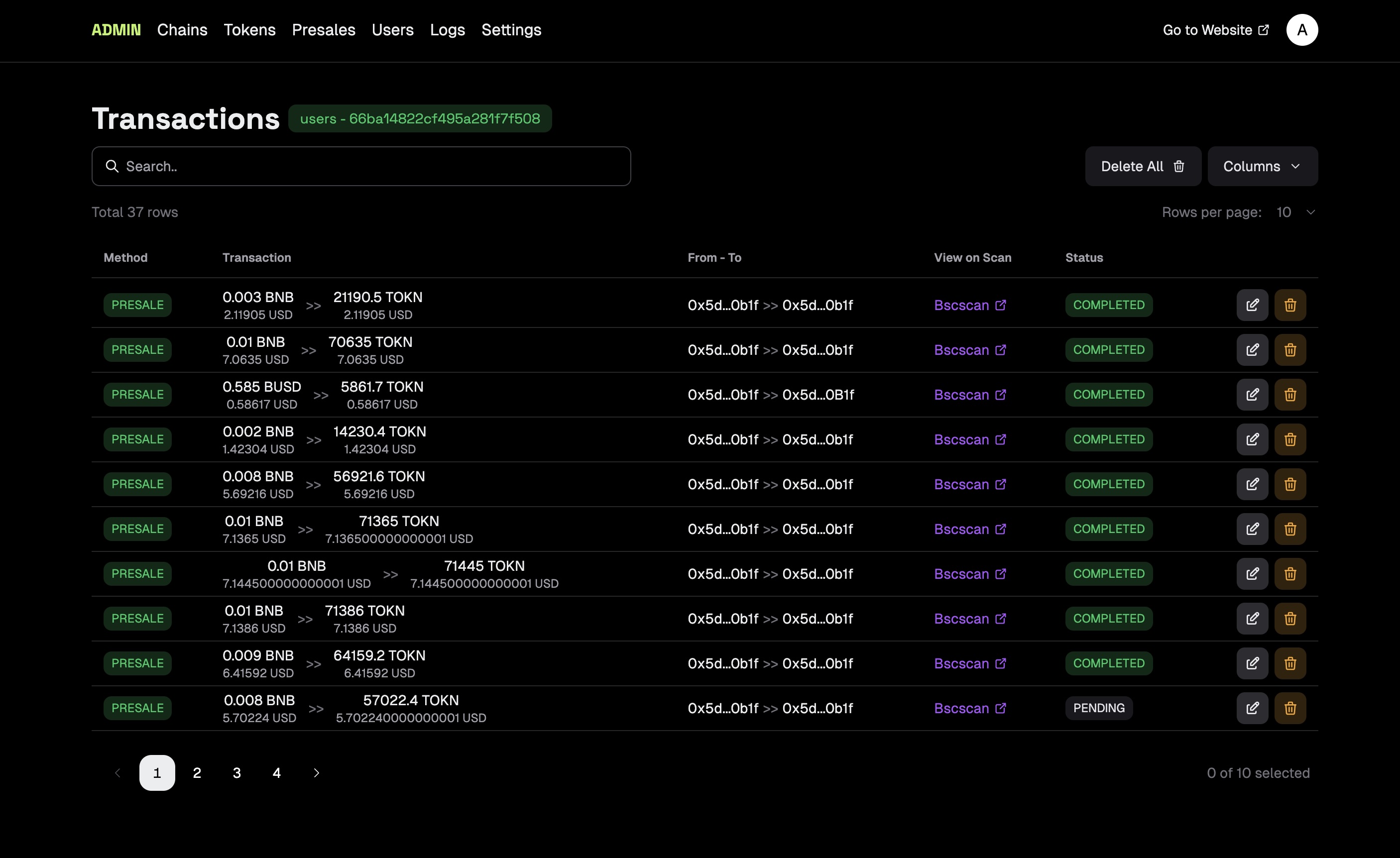Follow the Go to Website link
The width and height of the screenshot is (1400, 858).
[1215, 29]
